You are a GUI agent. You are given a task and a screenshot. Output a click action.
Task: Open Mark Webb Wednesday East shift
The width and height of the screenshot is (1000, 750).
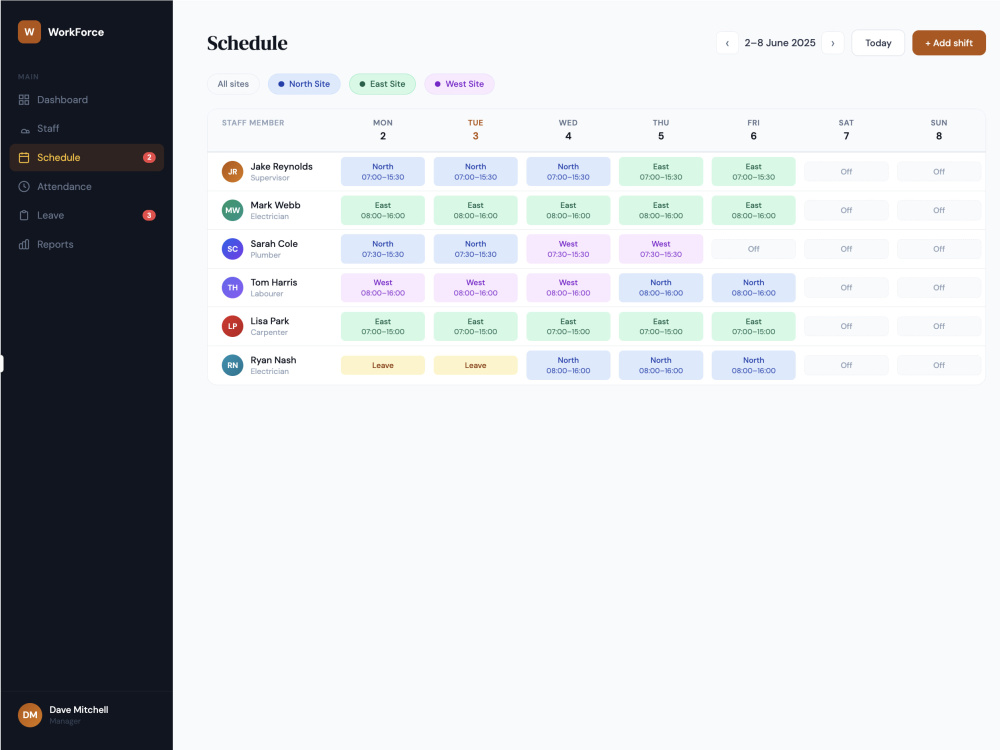(x=568, y=210)
